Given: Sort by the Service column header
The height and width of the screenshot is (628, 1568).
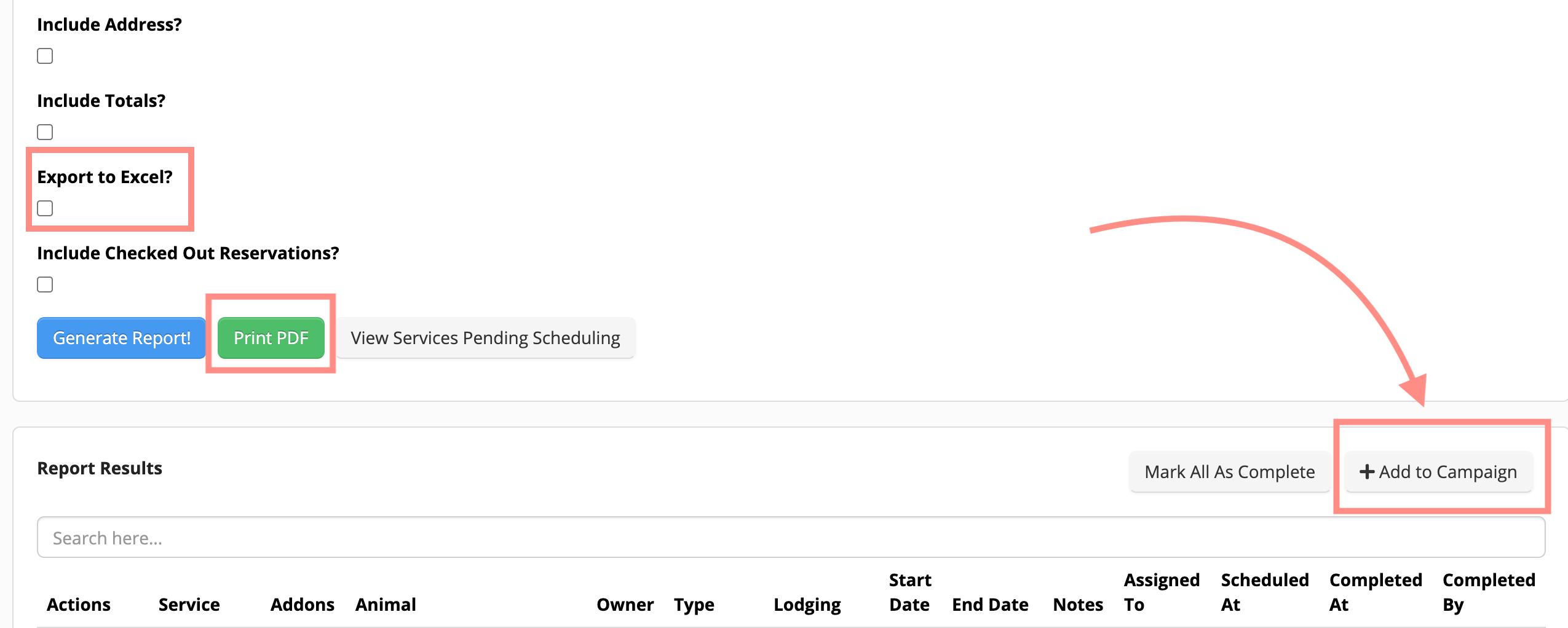Looking at the screenshot, I should (x=189, y=605).
